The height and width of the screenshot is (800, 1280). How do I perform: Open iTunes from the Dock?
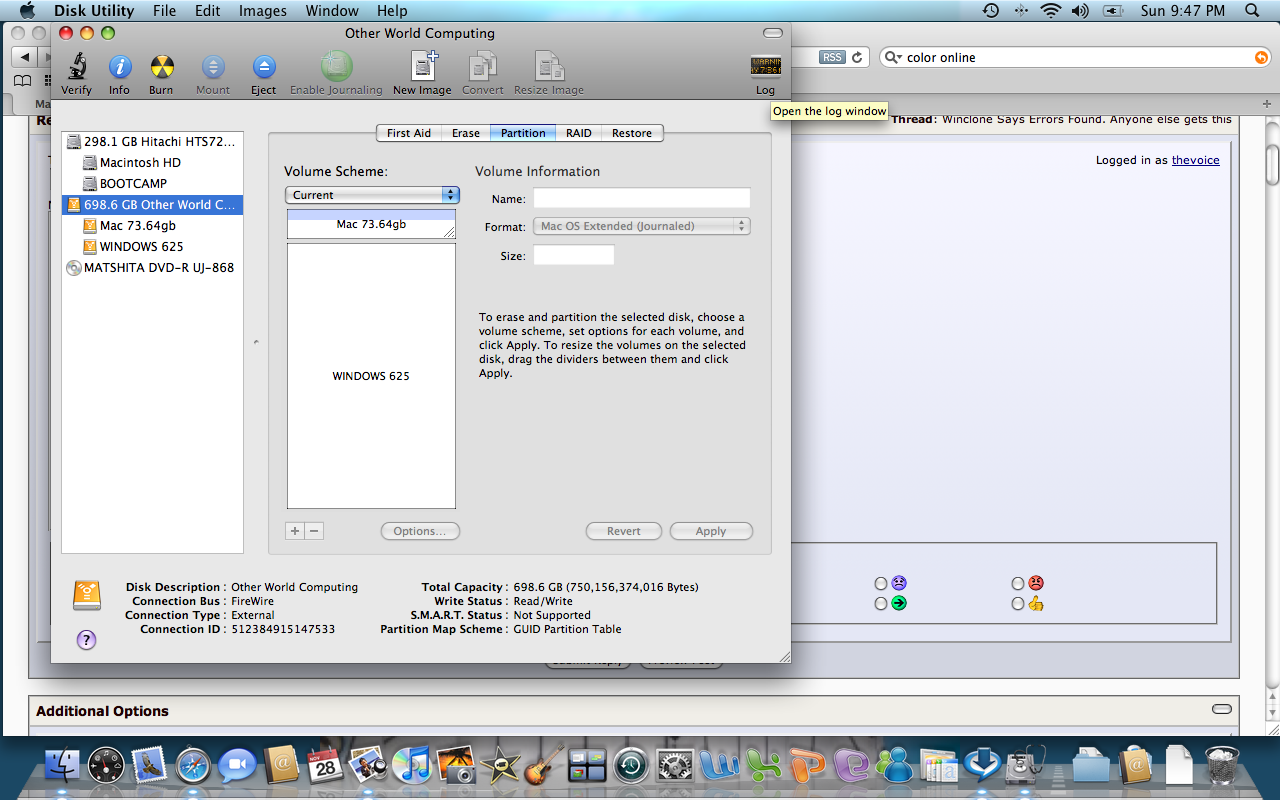(411, 766)
